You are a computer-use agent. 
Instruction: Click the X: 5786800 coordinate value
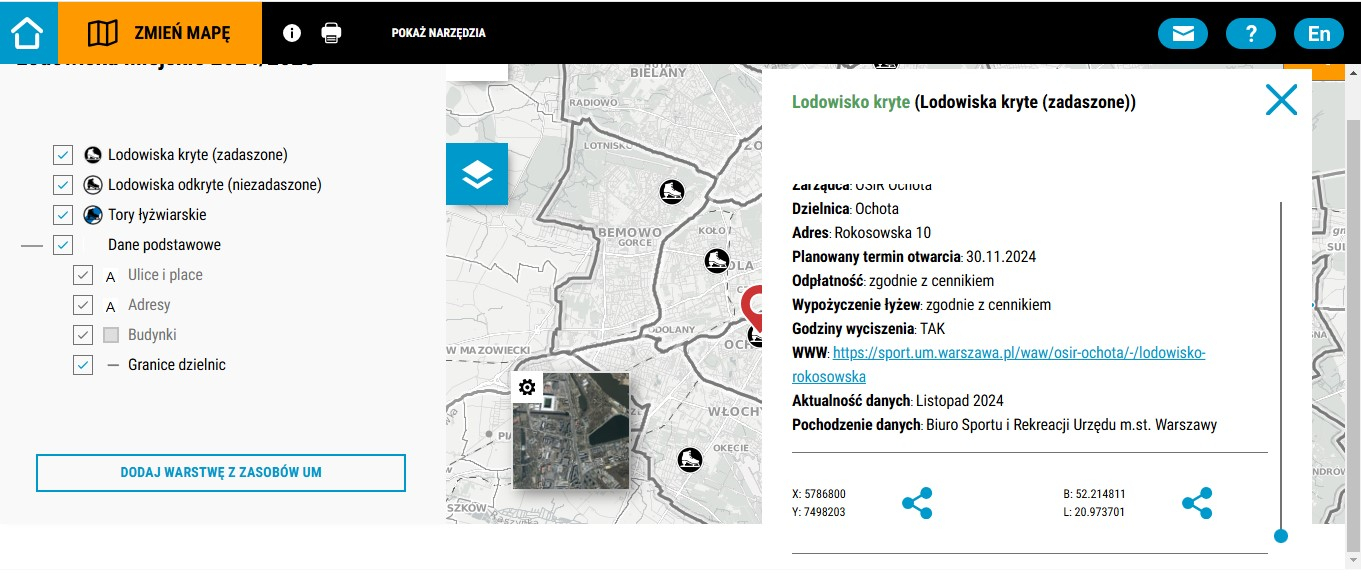pos(819,494)
